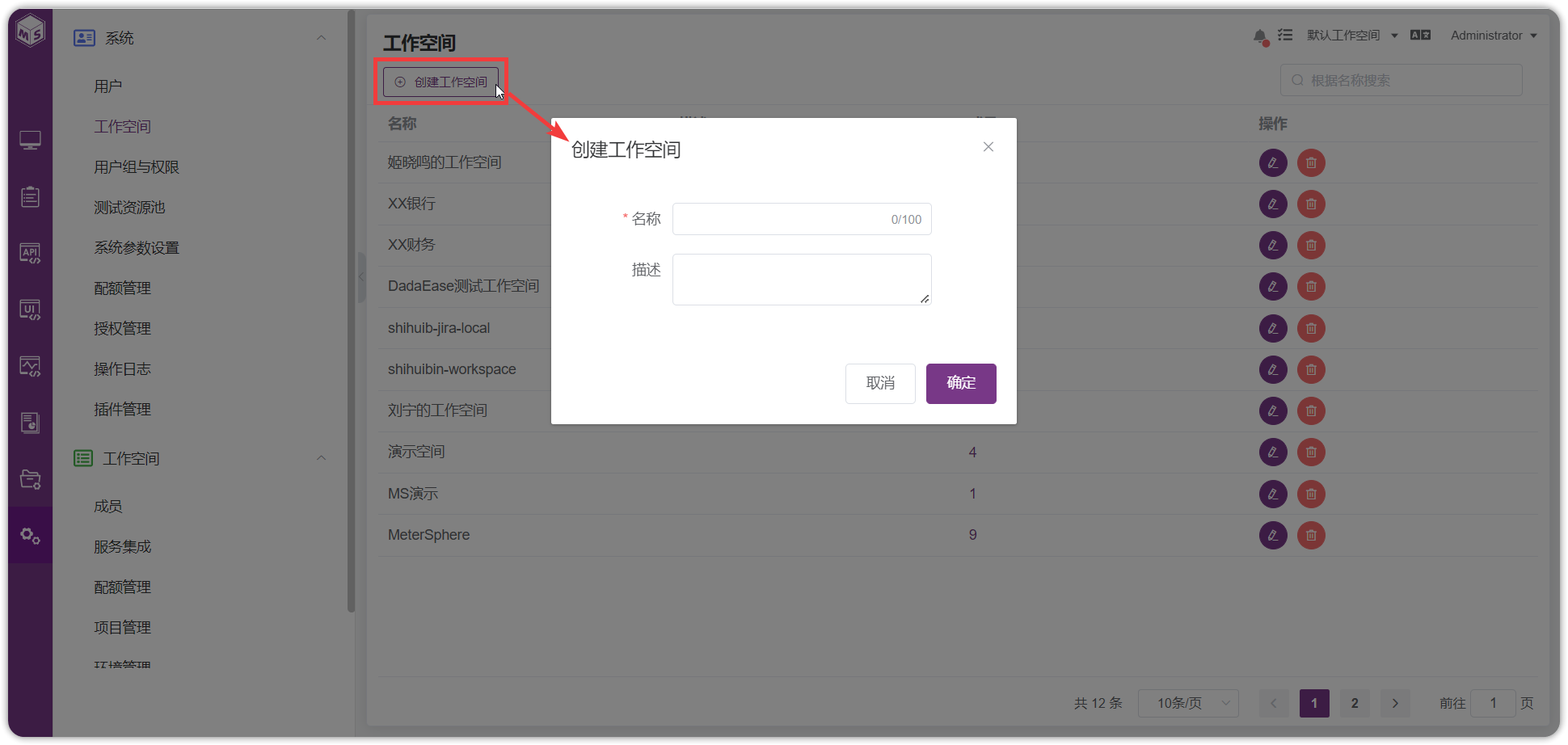This screenshot has height=745, width=1568.
Task: Open the API testing sidebar icon
Action: (x=31, y=254)
